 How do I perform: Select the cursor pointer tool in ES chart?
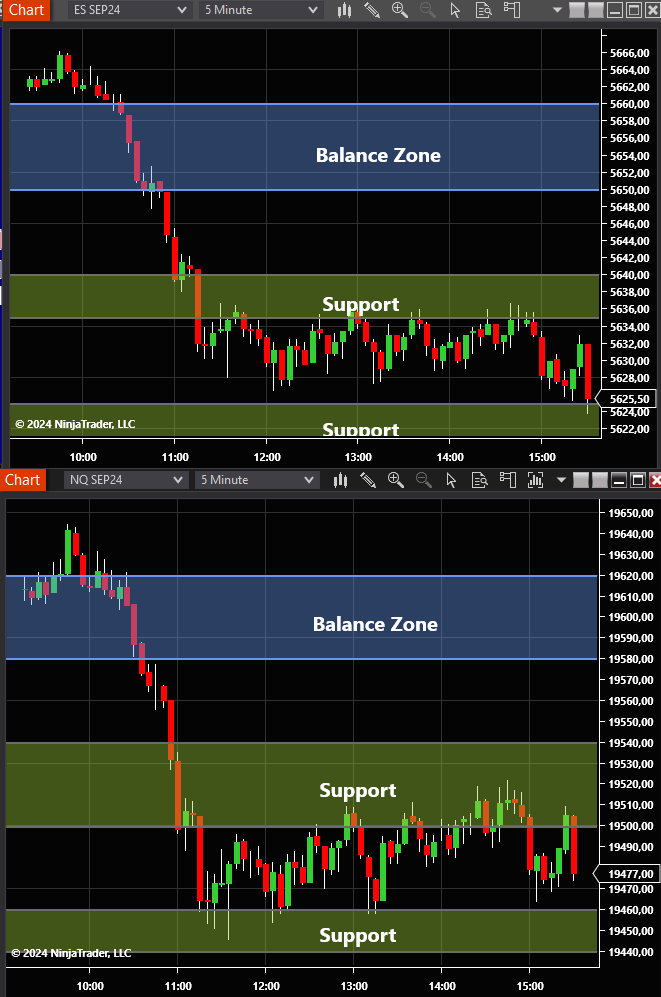(455, 10)
